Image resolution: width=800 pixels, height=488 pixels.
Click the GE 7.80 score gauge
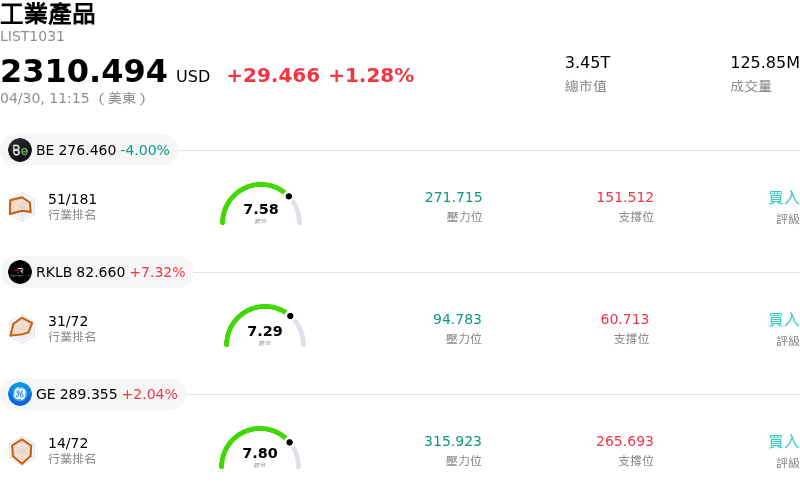260,450
